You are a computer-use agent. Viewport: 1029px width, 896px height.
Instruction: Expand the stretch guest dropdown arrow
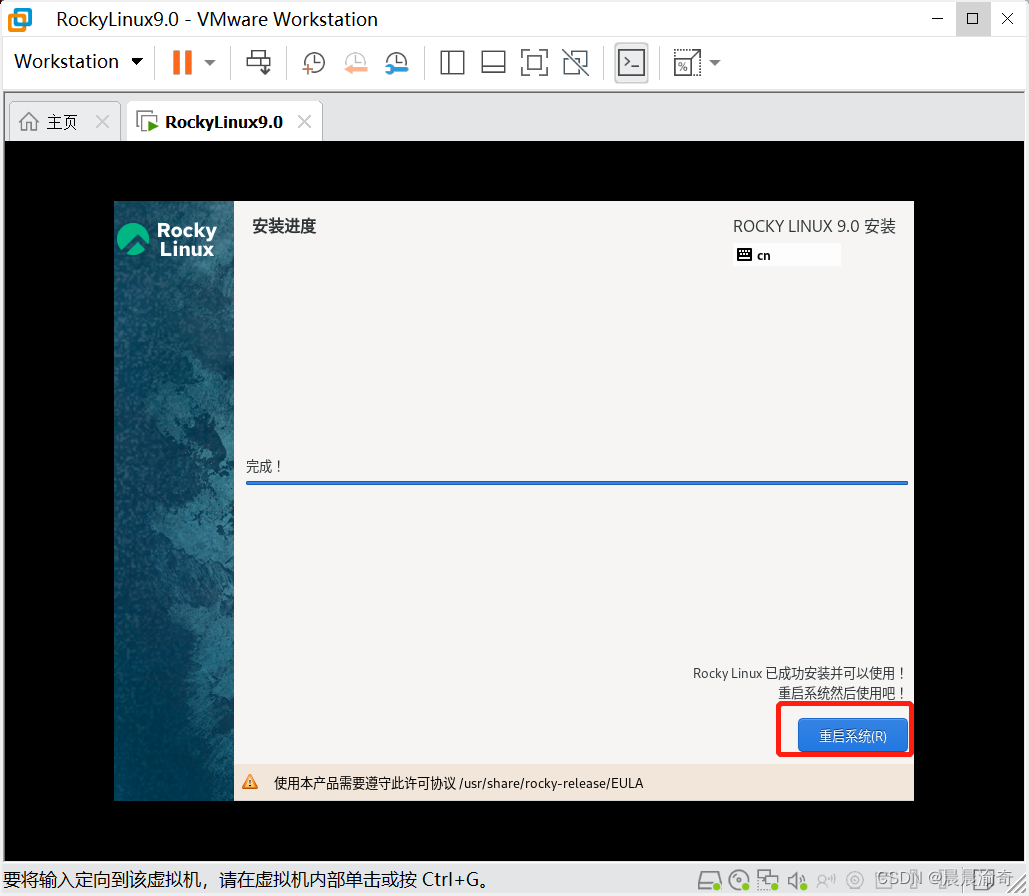[x=715, y=63]
